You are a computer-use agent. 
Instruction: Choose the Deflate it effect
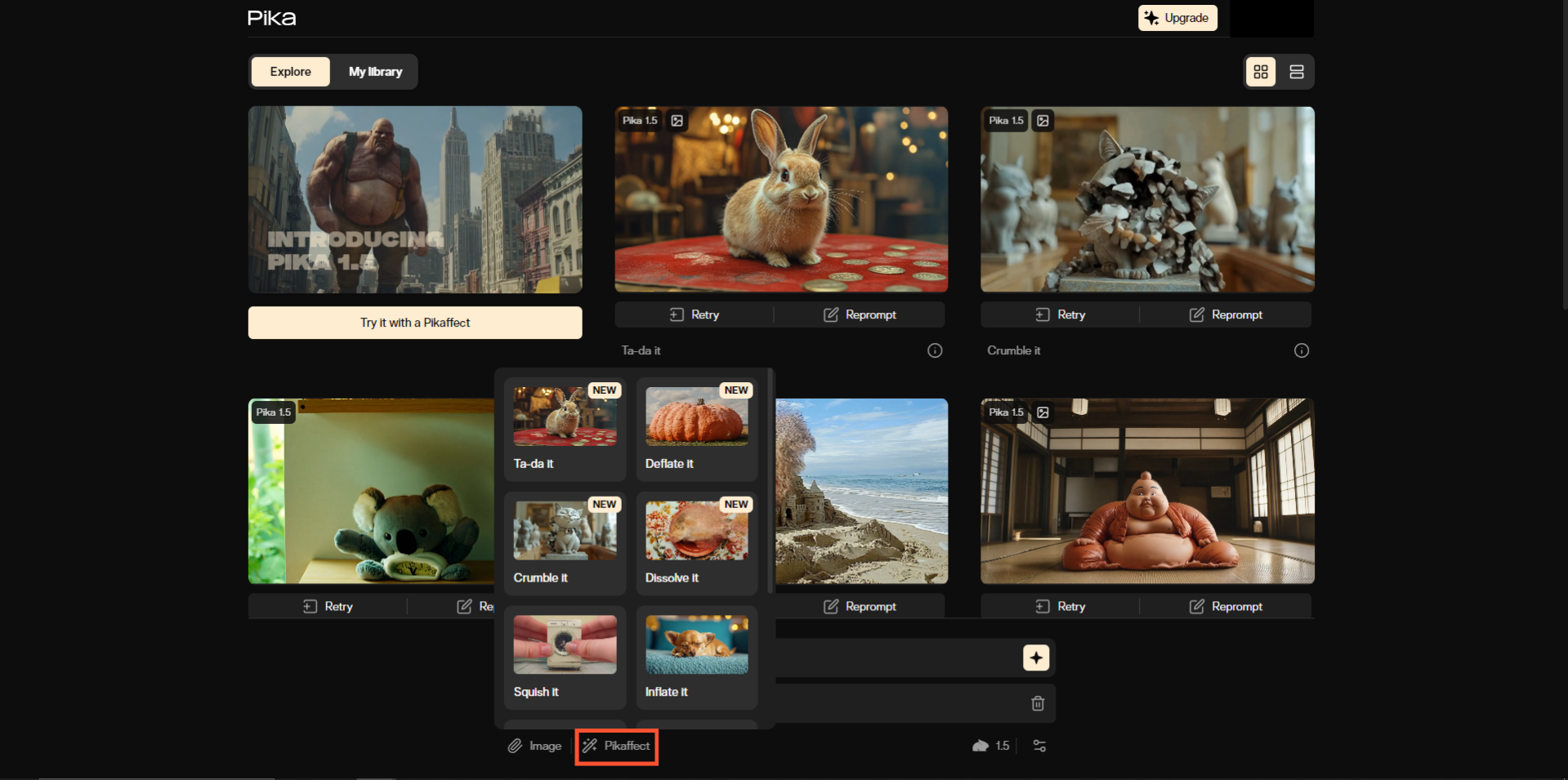696,429
